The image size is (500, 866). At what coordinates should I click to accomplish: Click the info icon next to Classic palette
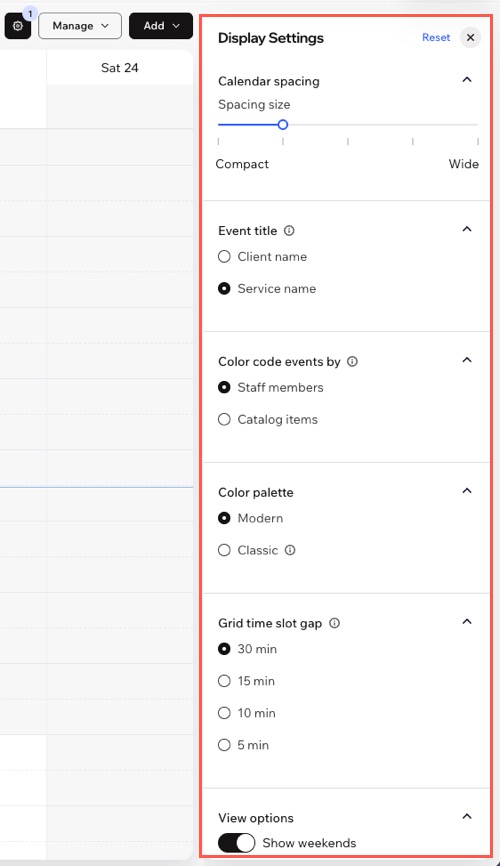click(290, 550)
